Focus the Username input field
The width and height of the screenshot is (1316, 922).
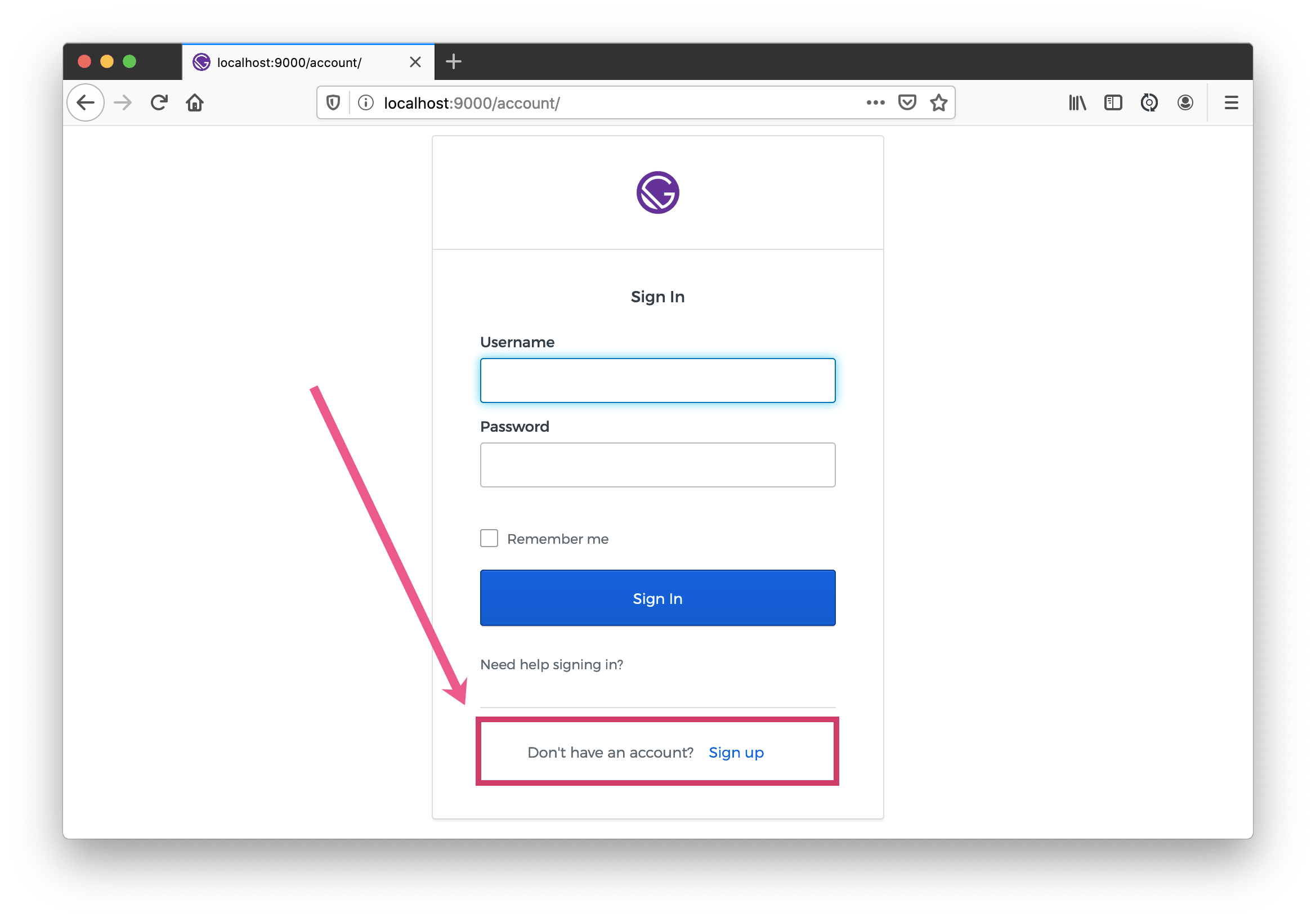657,381
